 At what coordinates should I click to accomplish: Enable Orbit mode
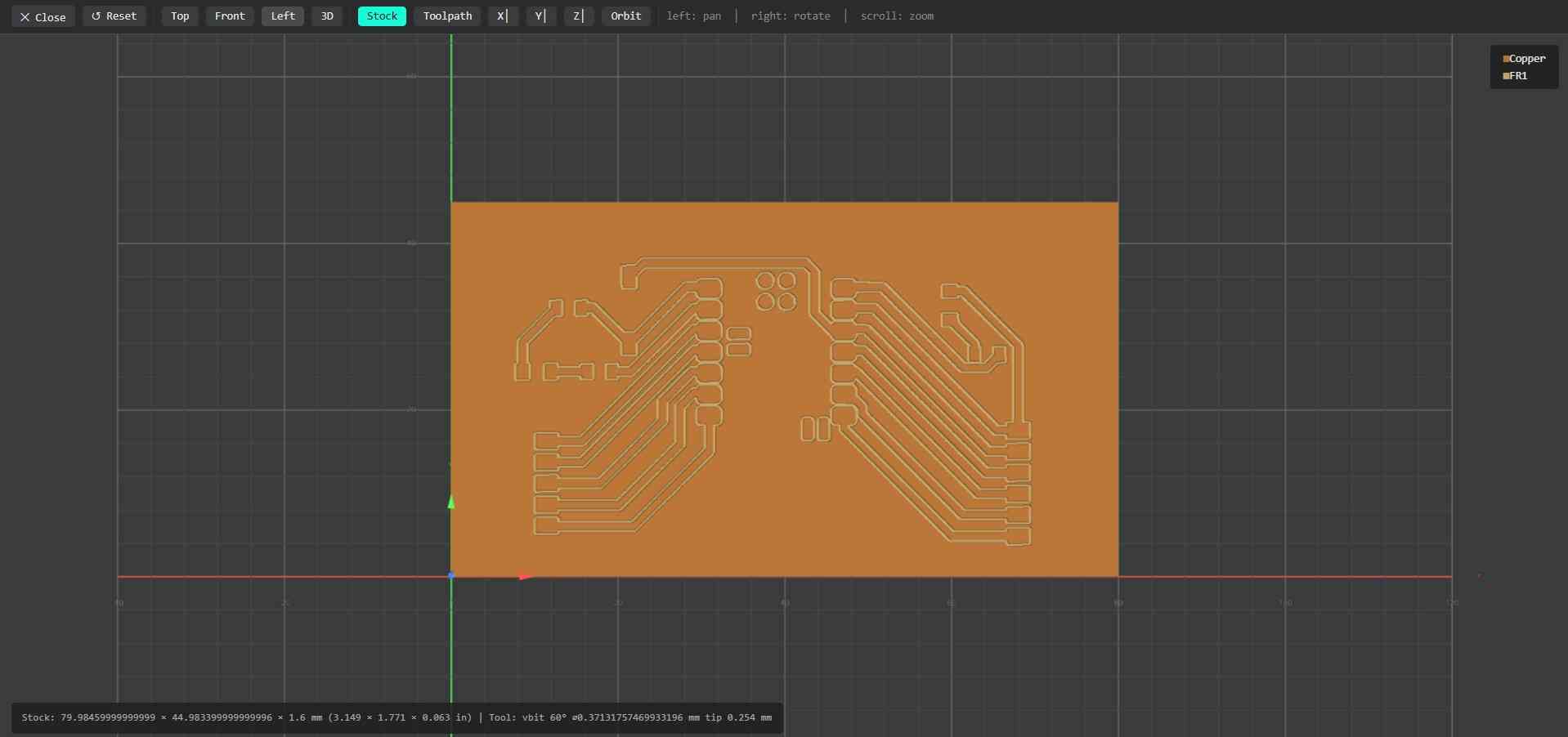click(x=626, y=16)
